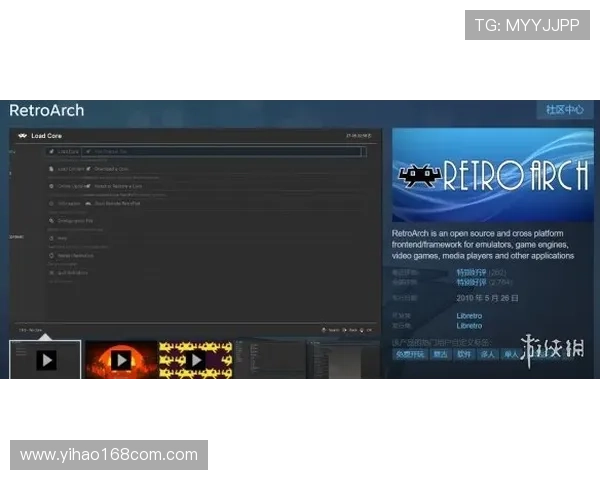Select the 复古 tag
The image size is (600, 480).
[x=440, y=354]
